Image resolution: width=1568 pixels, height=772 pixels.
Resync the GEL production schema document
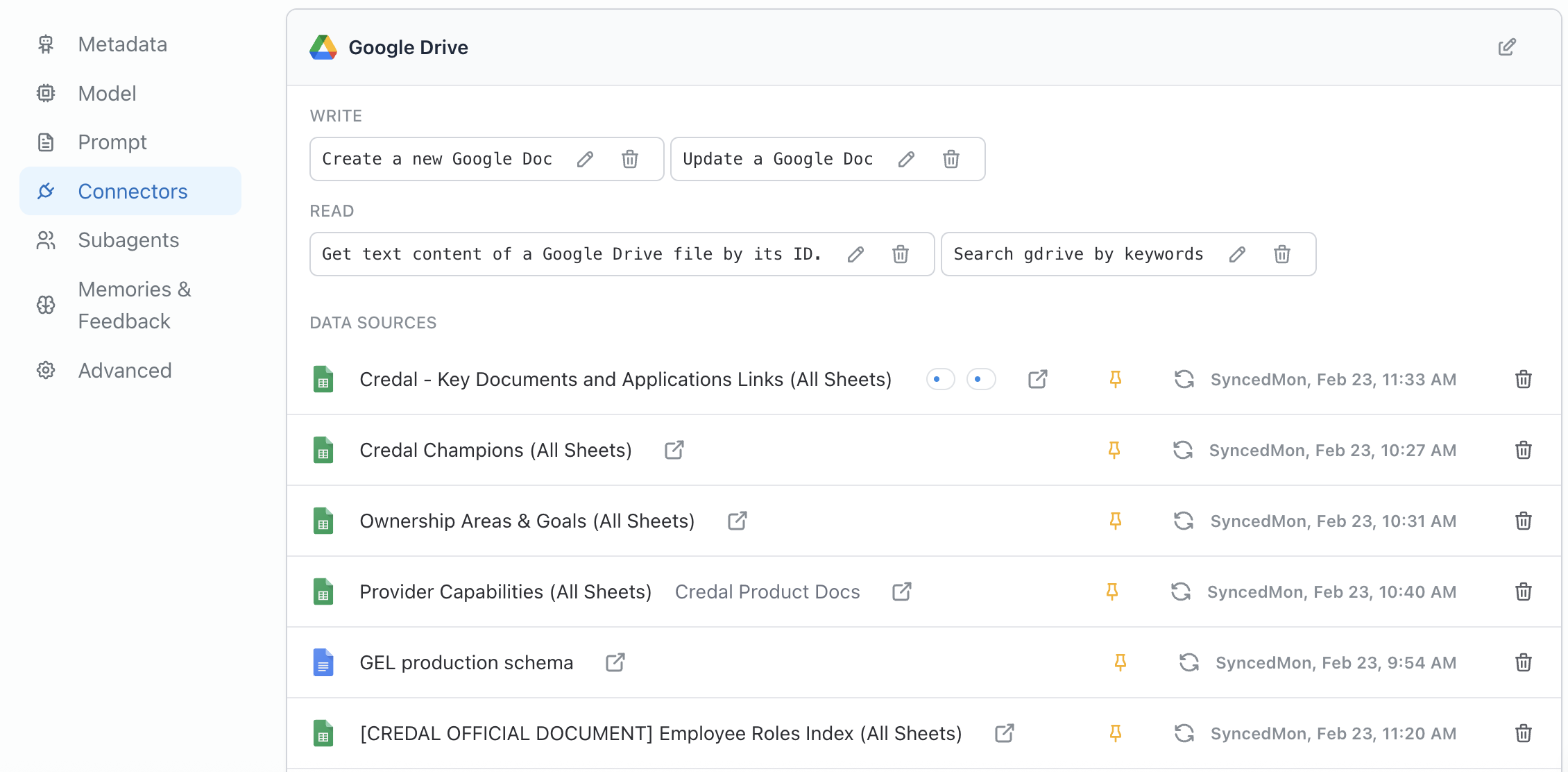[1188, 662]
